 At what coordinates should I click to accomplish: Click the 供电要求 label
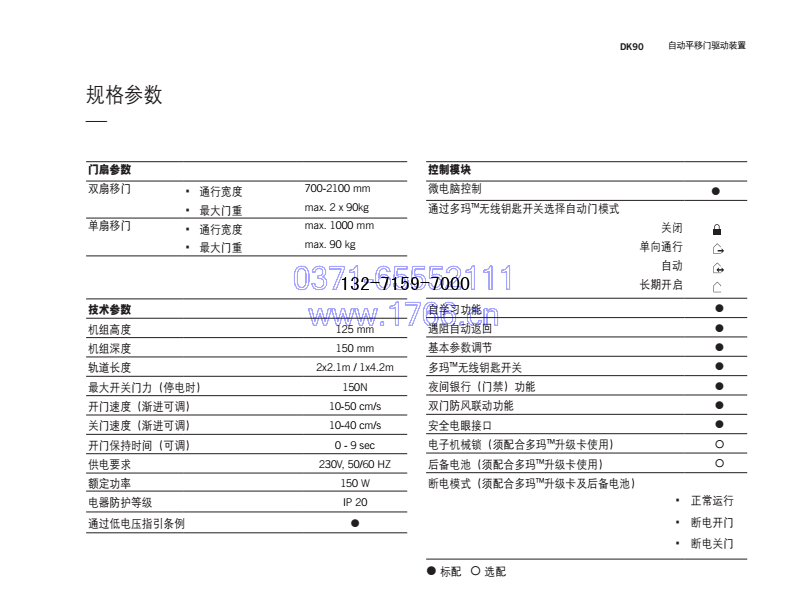click(x=109, y=464)
